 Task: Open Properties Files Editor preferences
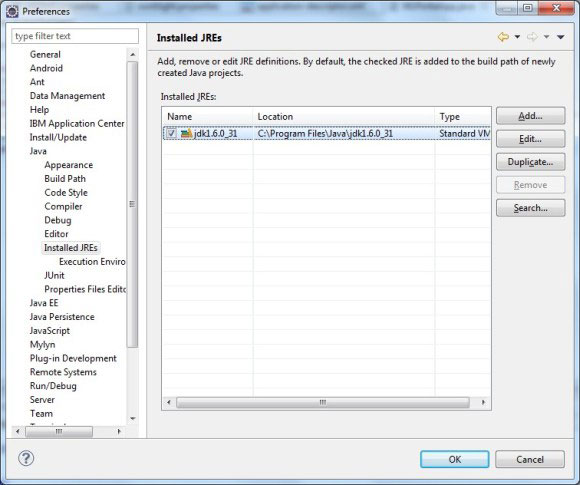[85, 289]
